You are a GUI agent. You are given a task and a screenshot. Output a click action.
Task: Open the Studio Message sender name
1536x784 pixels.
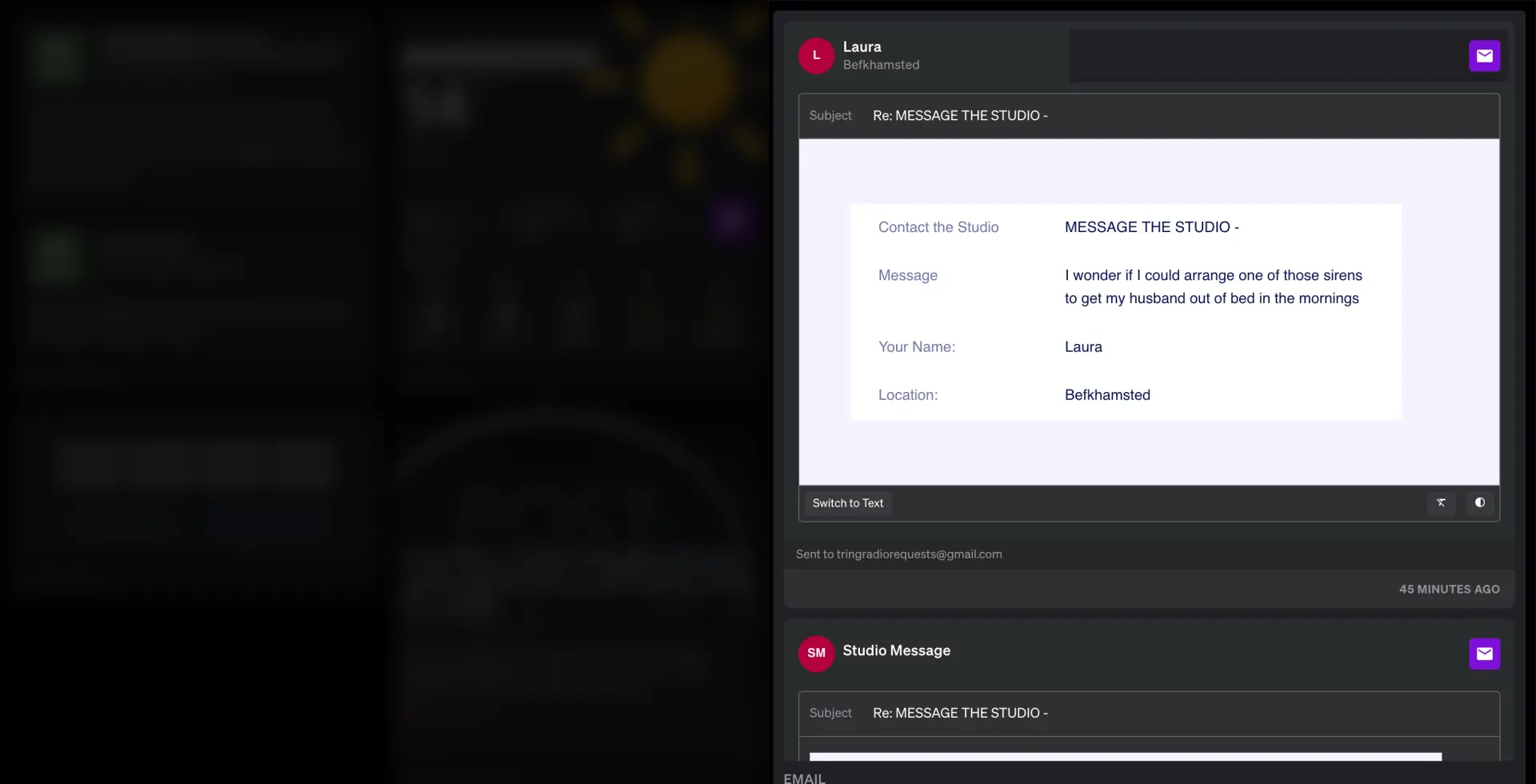[896, 651]
